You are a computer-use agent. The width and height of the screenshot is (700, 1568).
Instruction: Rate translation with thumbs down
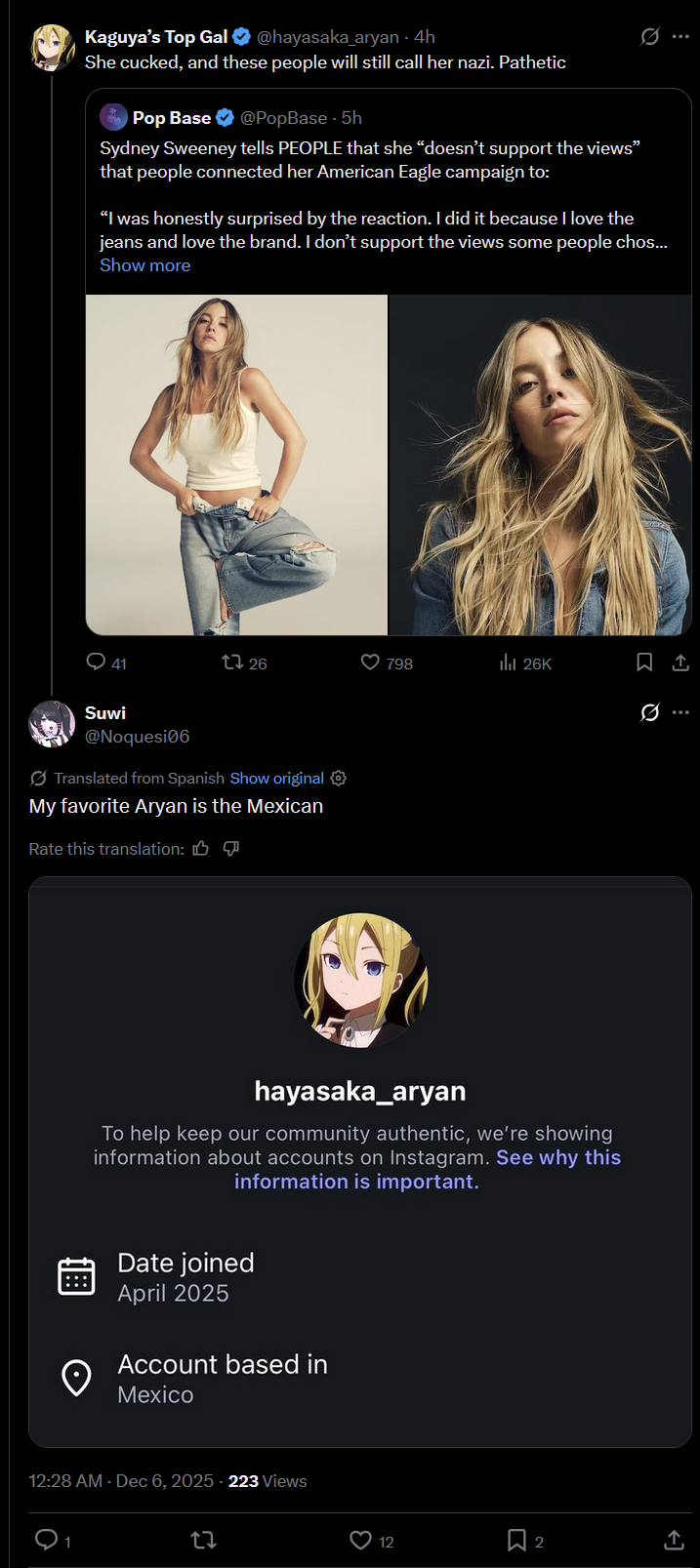click(231, 849)
